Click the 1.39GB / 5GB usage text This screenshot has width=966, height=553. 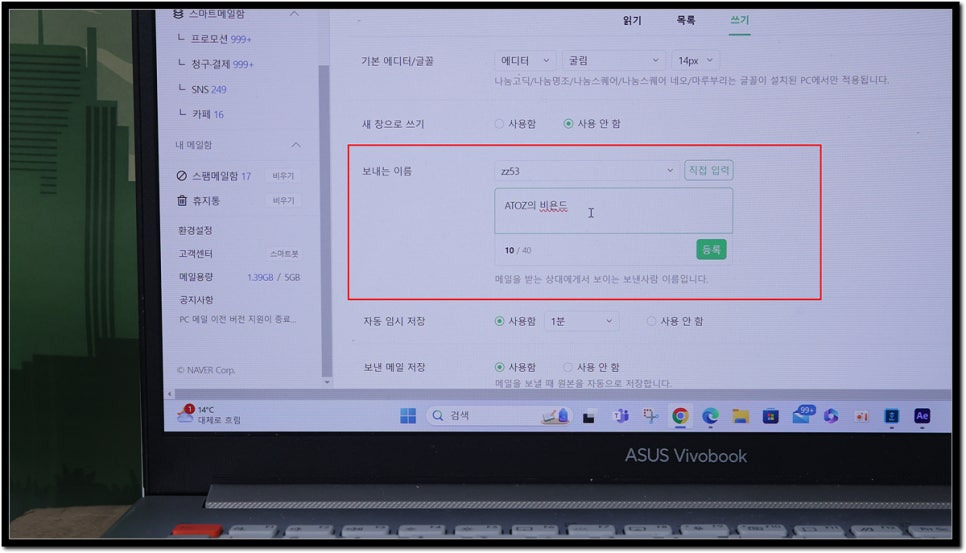274,278
